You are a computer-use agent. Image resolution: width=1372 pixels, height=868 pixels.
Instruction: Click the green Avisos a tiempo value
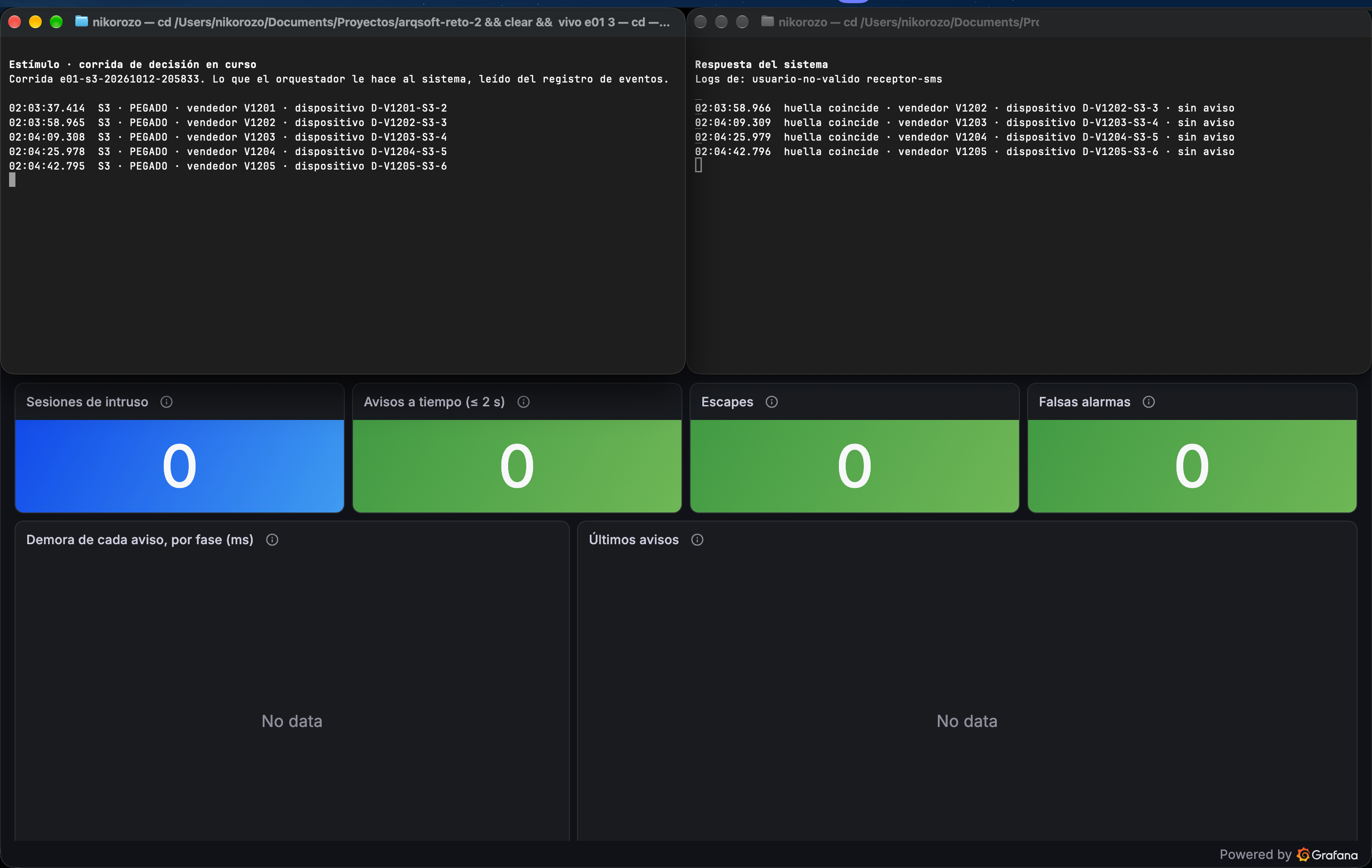517,467
